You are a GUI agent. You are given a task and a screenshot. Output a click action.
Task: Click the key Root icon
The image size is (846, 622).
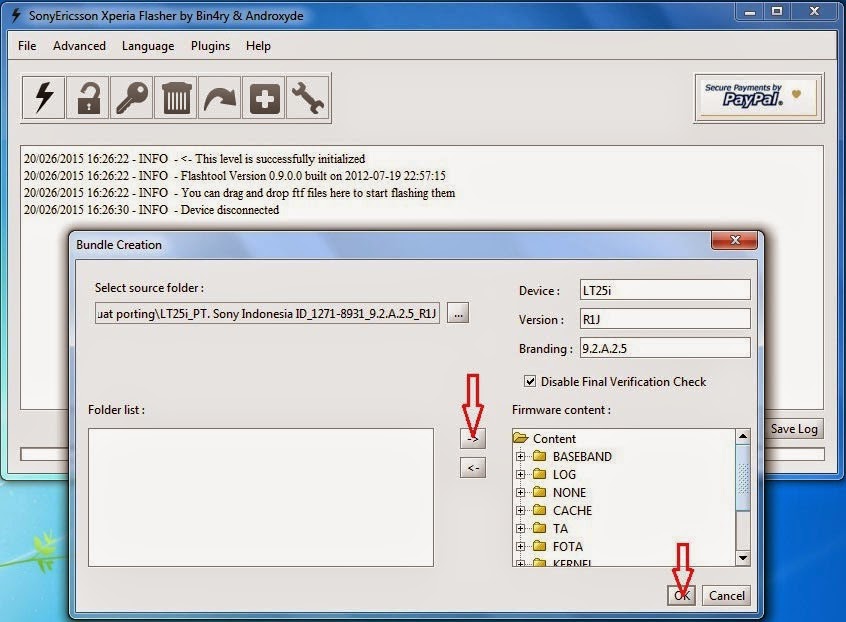coord(132,98)
